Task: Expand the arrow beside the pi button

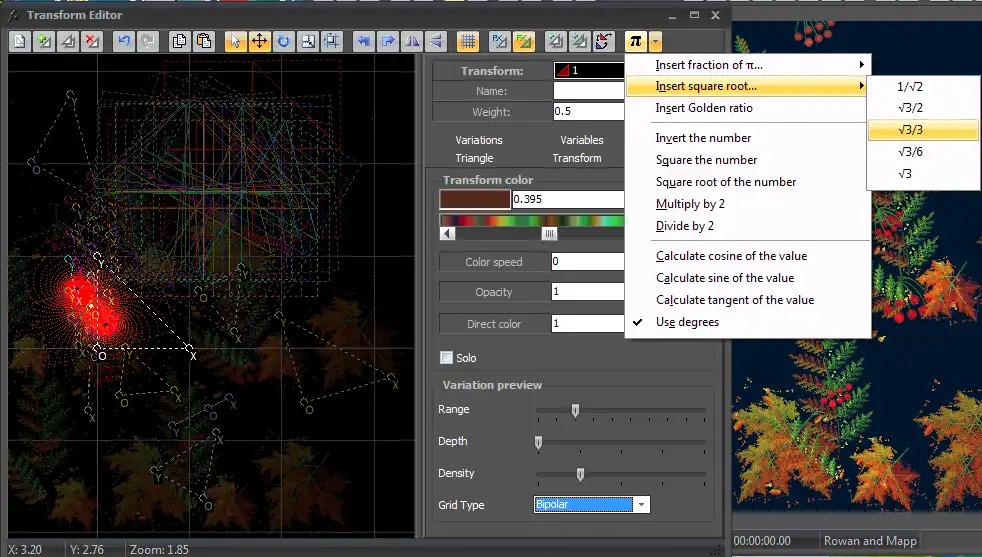Action: [655, 41]
